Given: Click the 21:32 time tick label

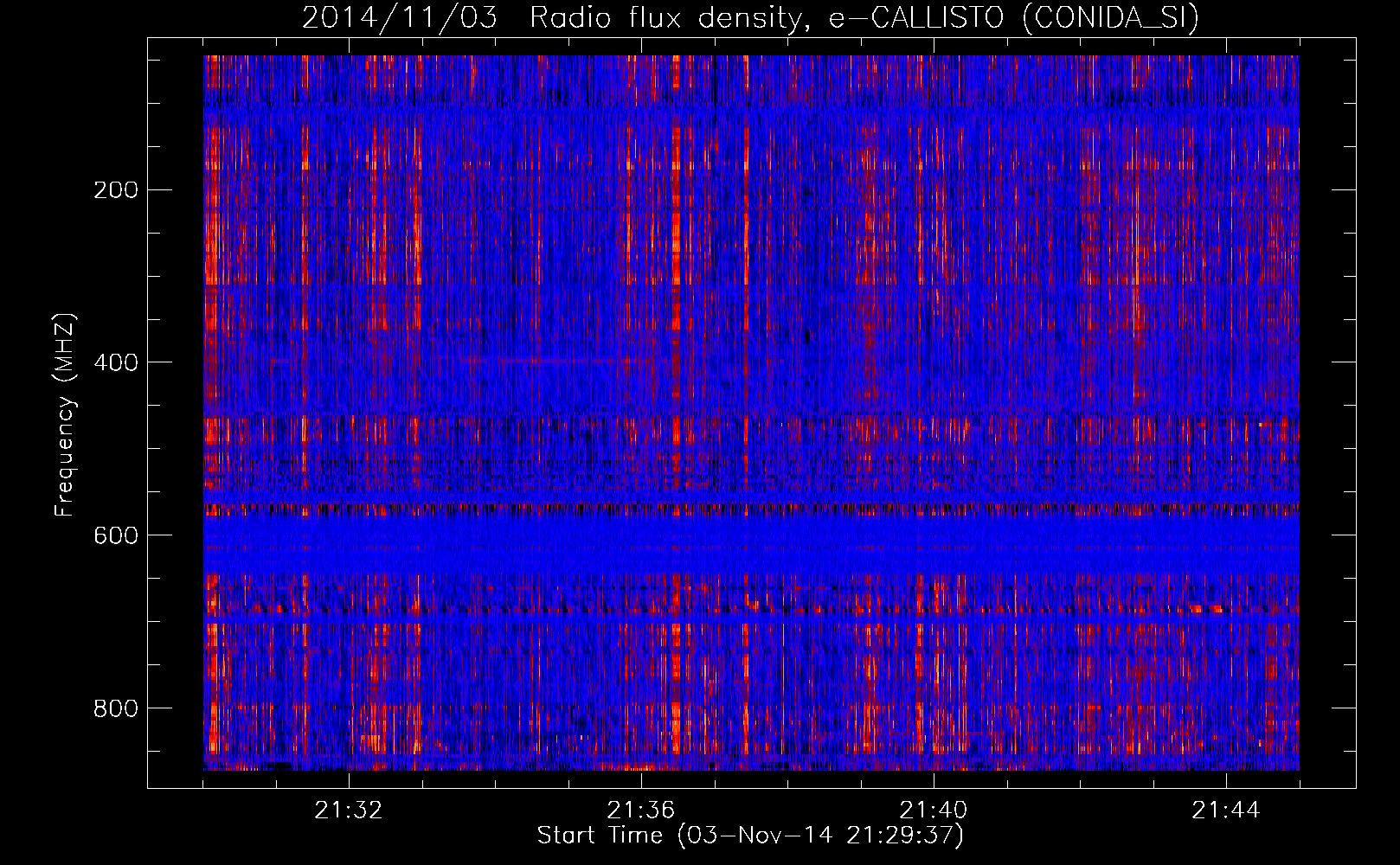Looking at the screenshot, I should coord(349,811).
